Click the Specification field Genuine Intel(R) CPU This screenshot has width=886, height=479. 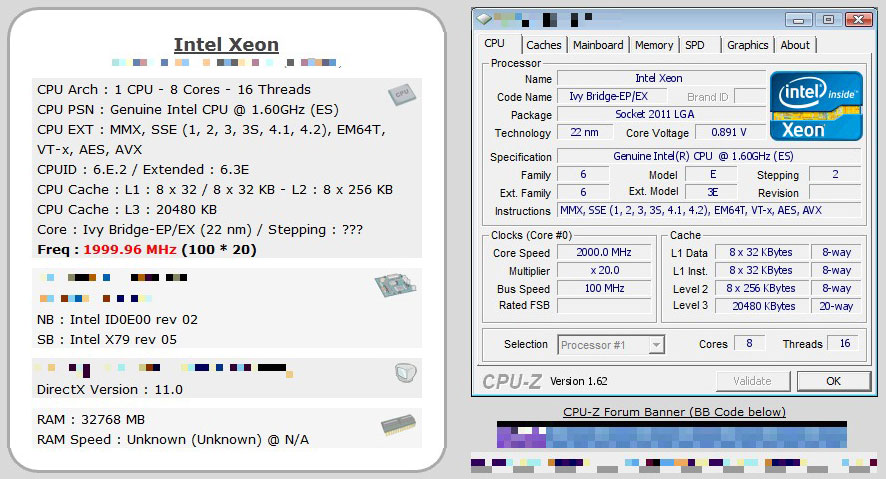(x=709, y=156)
